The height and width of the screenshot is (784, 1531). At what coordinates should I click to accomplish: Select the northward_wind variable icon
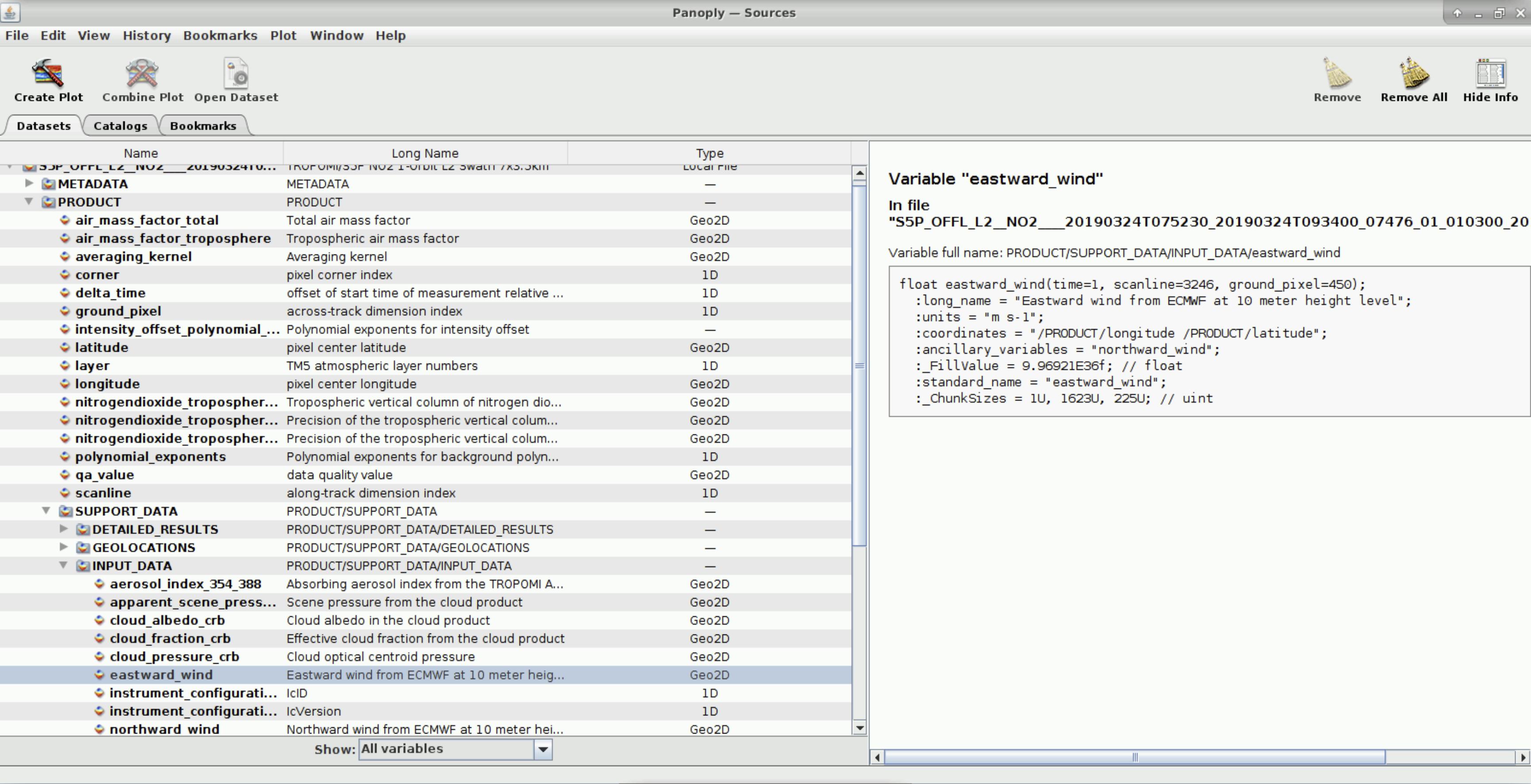99,729
